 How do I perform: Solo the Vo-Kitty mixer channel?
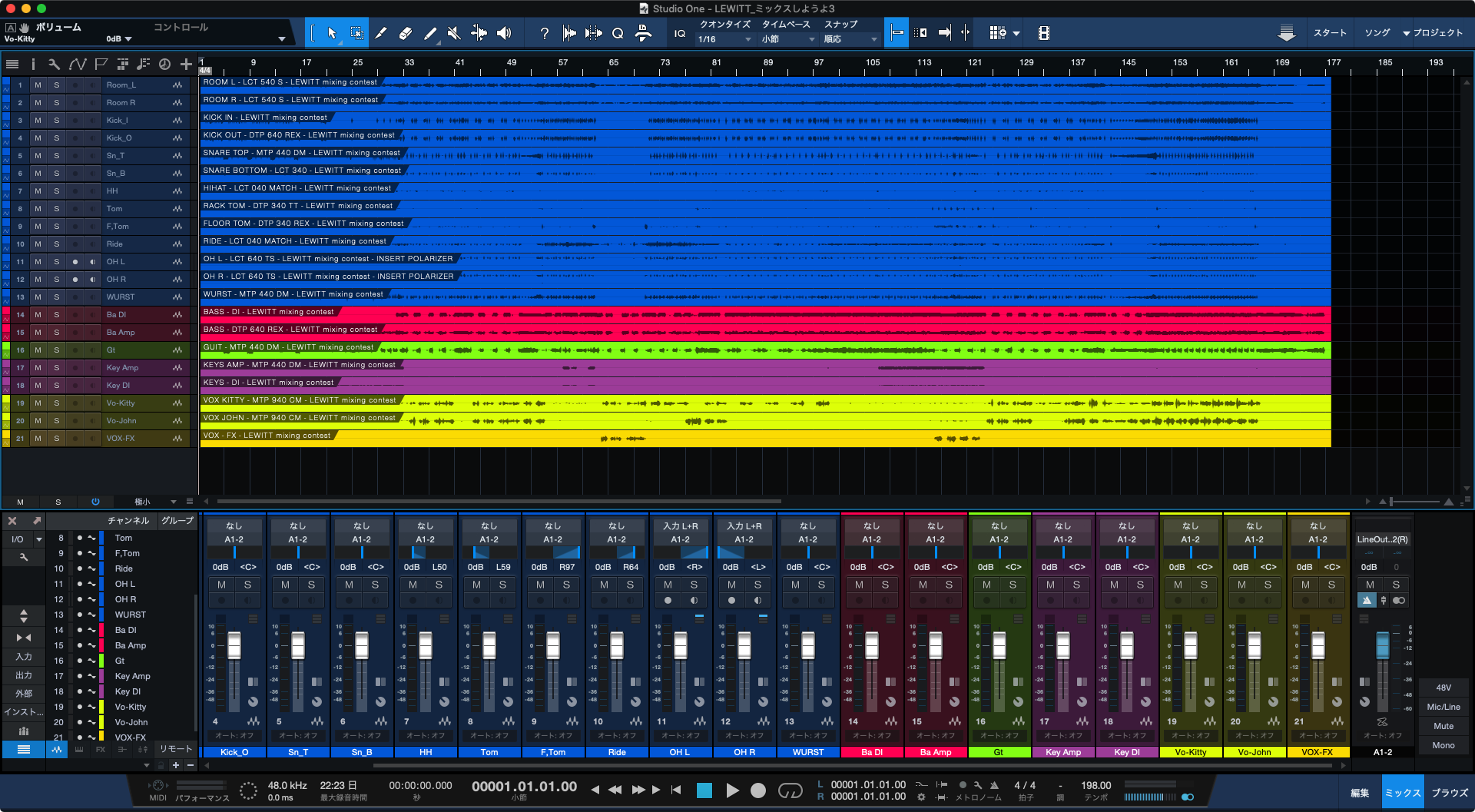1204,585
